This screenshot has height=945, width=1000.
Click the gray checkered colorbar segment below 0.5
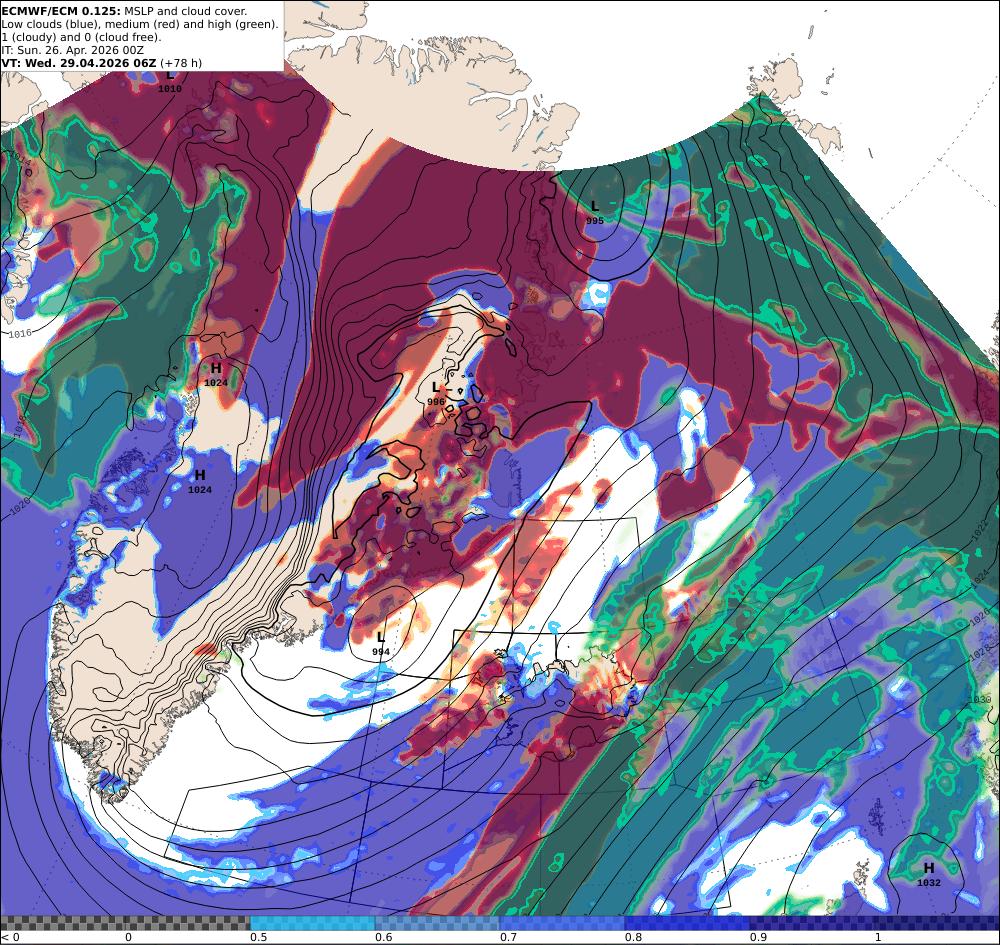(125, 923)
